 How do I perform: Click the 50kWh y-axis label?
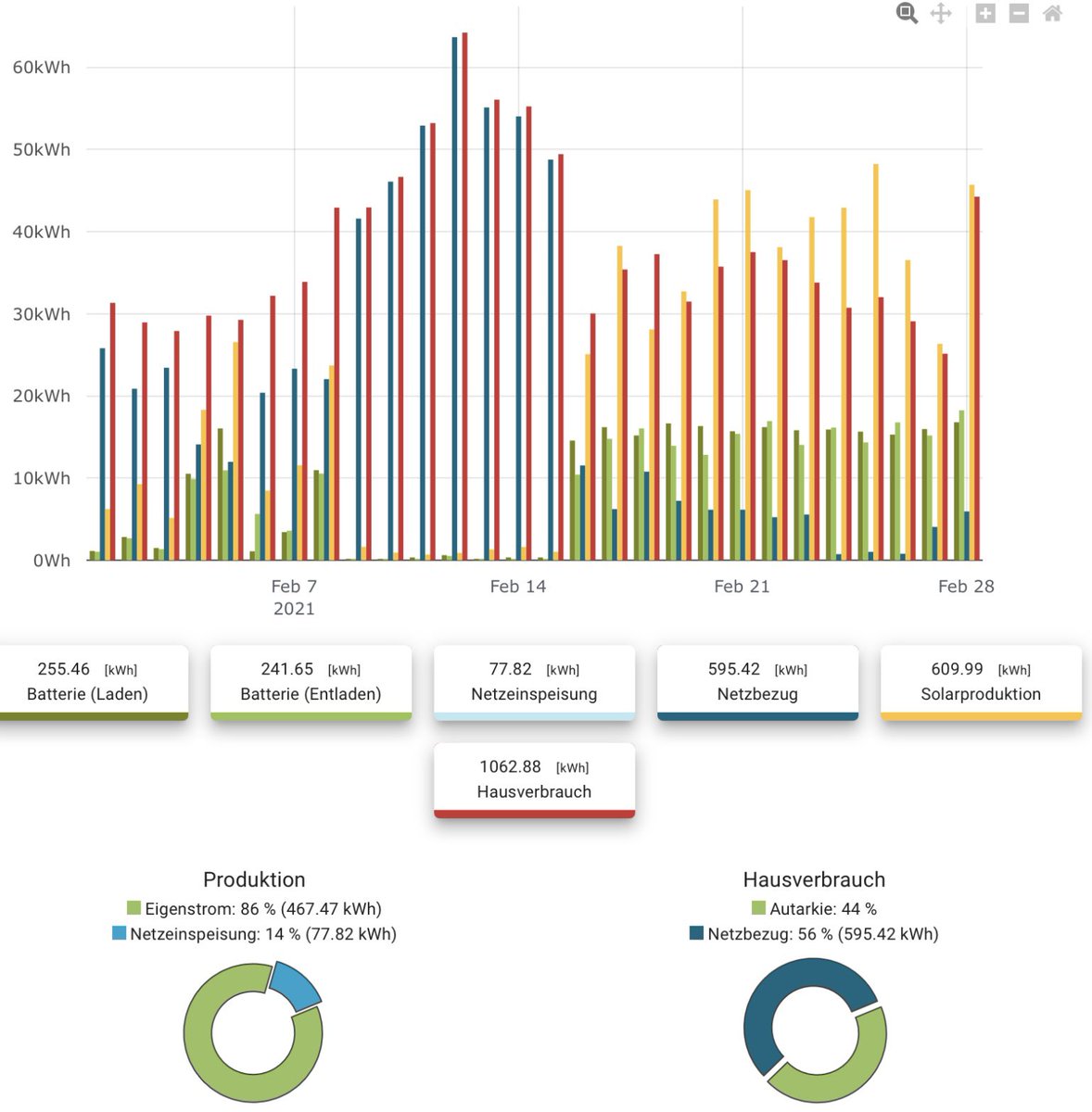(41, 149)
